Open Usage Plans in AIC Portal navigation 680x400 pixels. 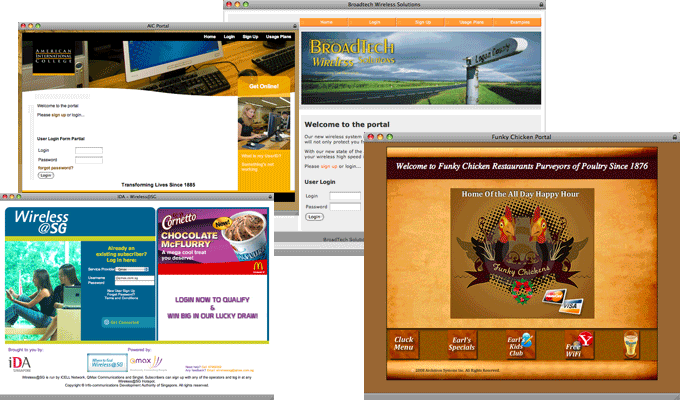pos(278,37)
